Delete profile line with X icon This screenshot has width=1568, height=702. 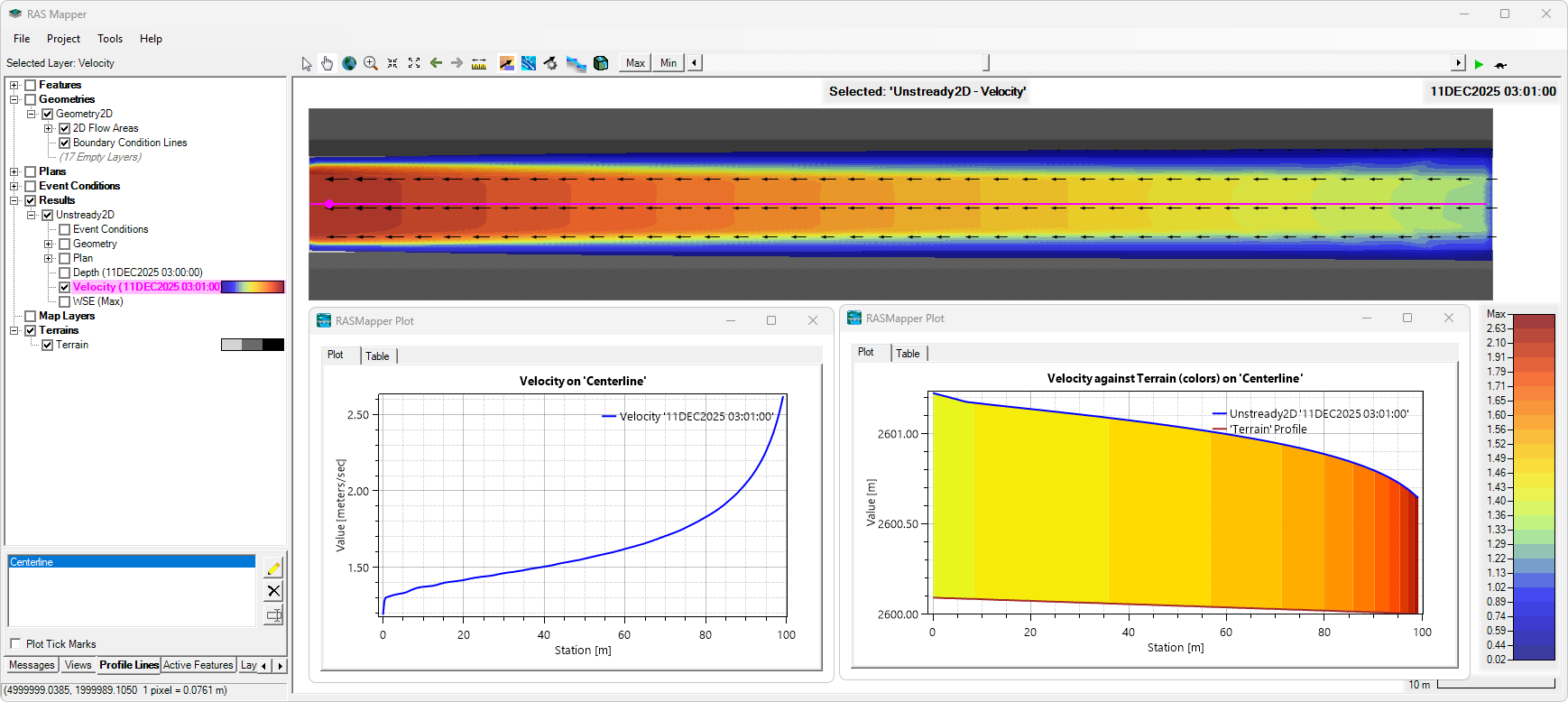274,591
